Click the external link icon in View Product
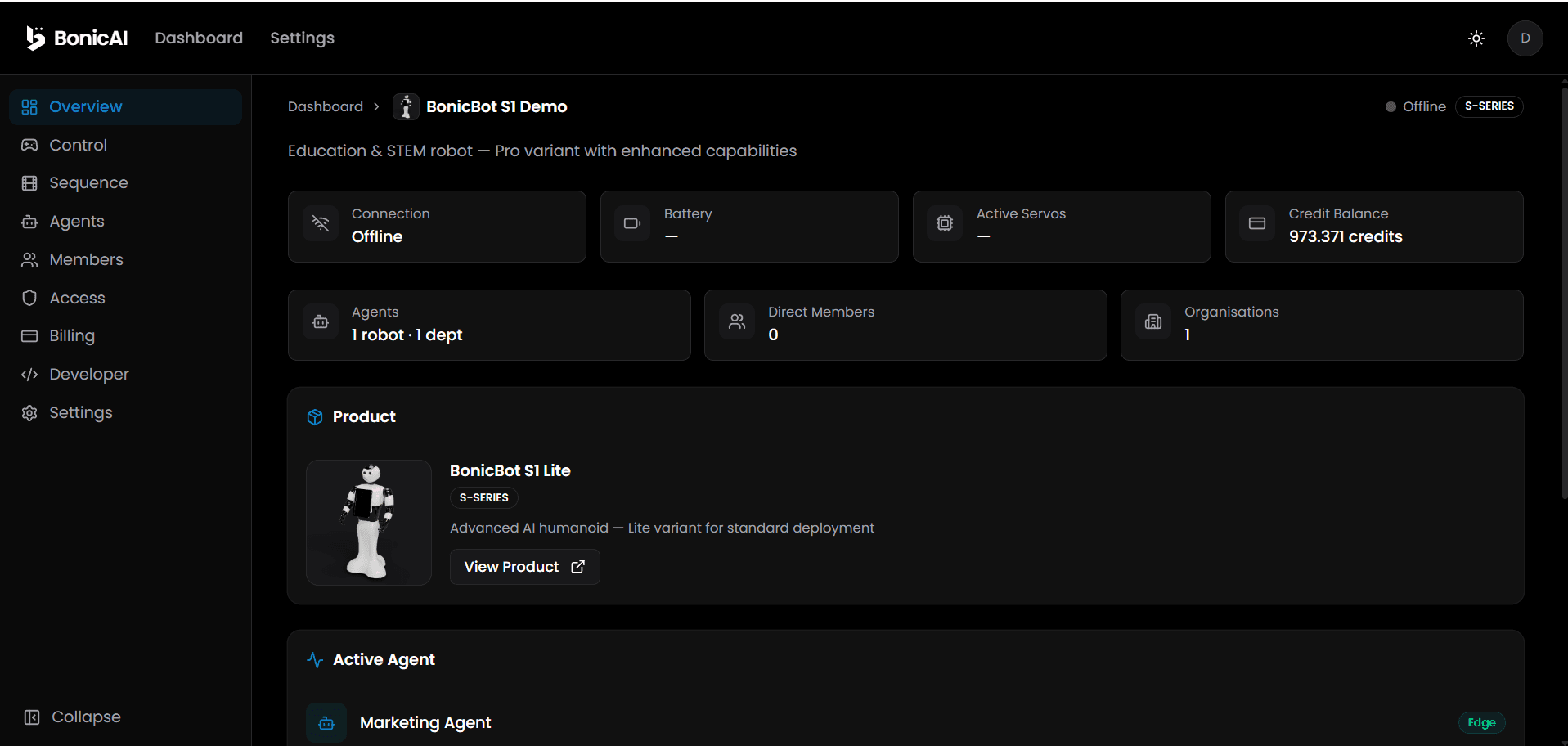1568x746 pixels. tap(578, 567)
